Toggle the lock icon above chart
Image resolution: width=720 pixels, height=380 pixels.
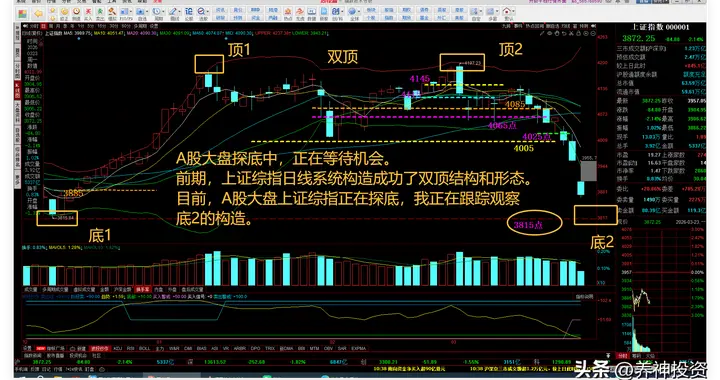tap(579, 34)
